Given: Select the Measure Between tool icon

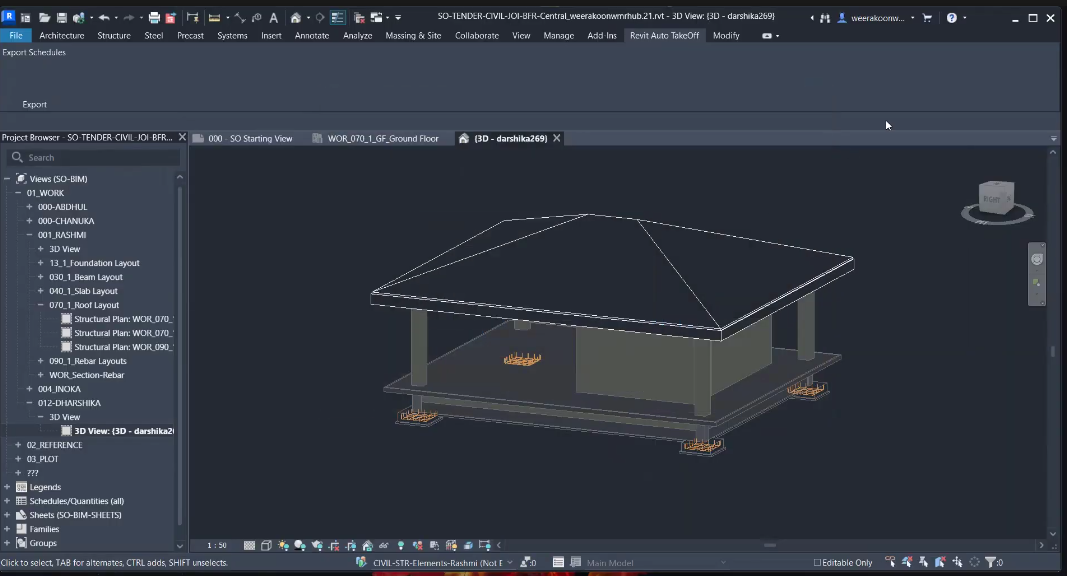Looking at the screenshot, I should 214,18.
